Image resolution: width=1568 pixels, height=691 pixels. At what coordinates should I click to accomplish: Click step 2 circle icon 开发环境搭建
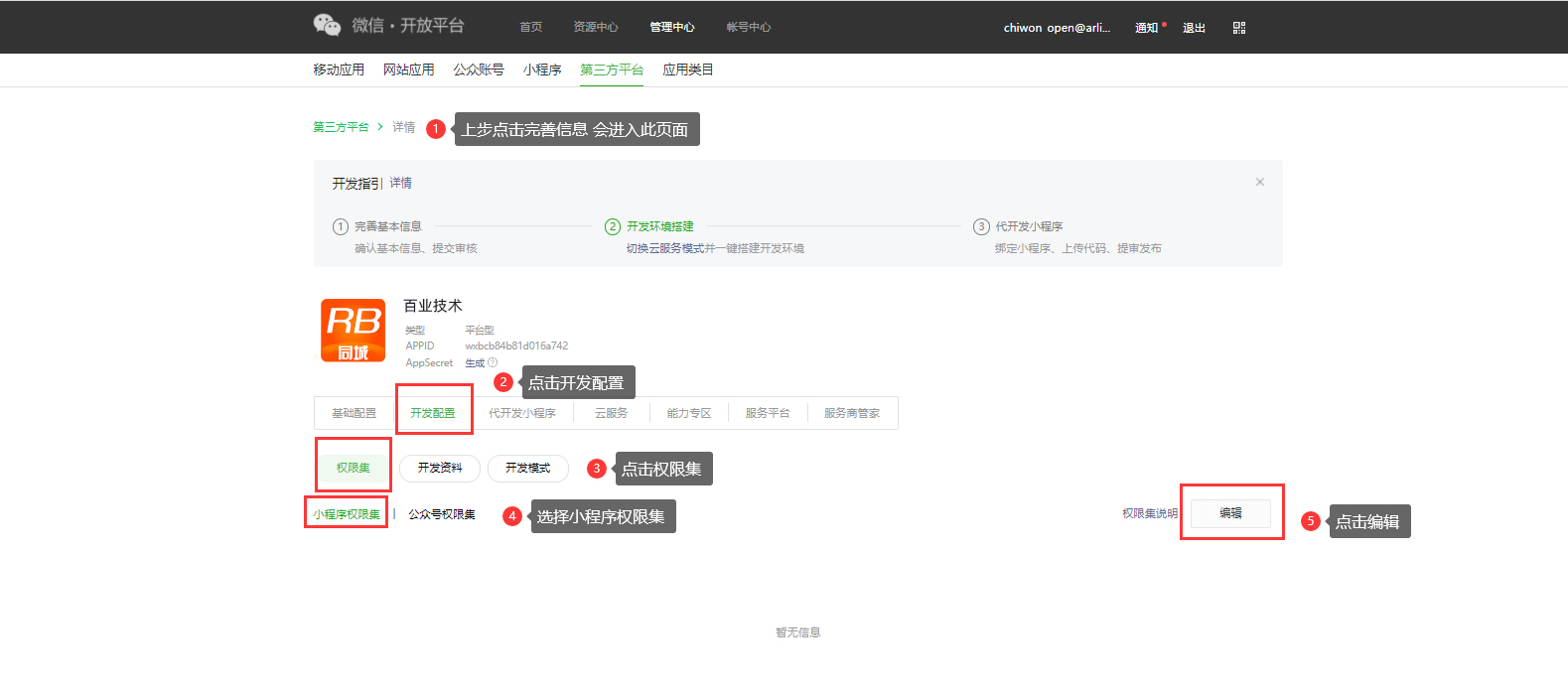pos(612,226)
